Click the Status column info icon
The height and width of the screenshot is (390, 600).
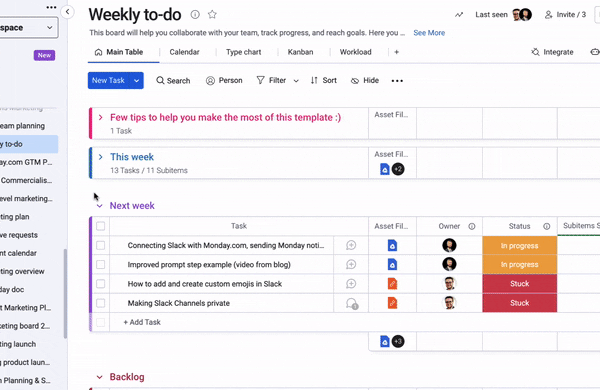click(546, 227)
